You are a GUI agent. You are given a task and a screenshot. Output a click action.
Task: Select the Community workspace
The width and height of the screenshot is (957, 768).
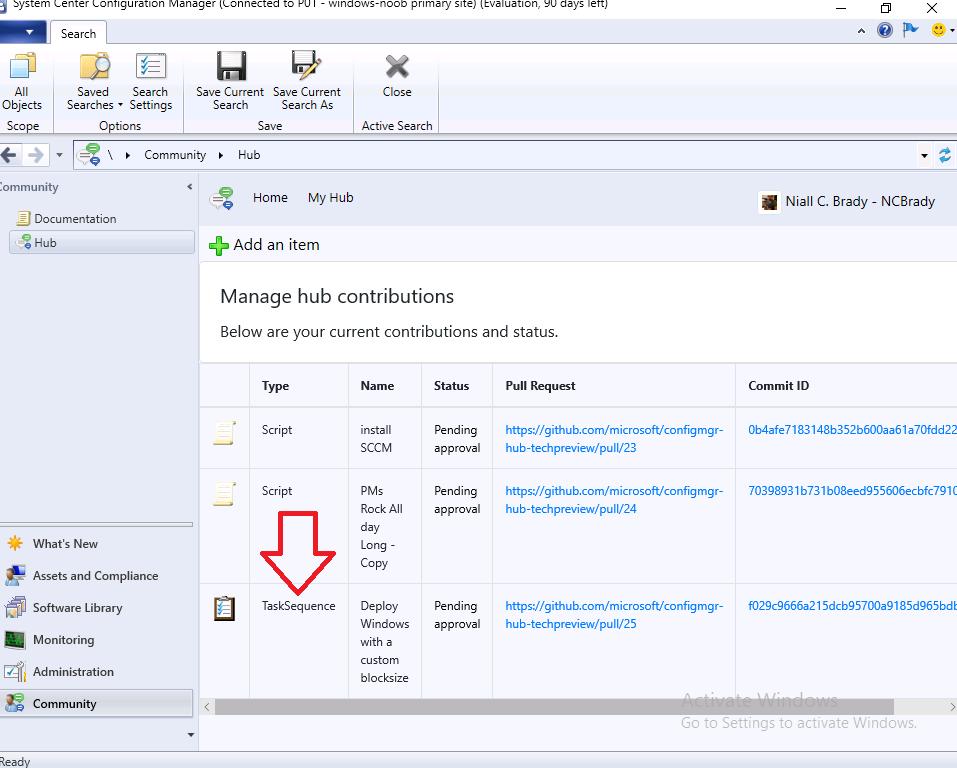coord(96,703)
